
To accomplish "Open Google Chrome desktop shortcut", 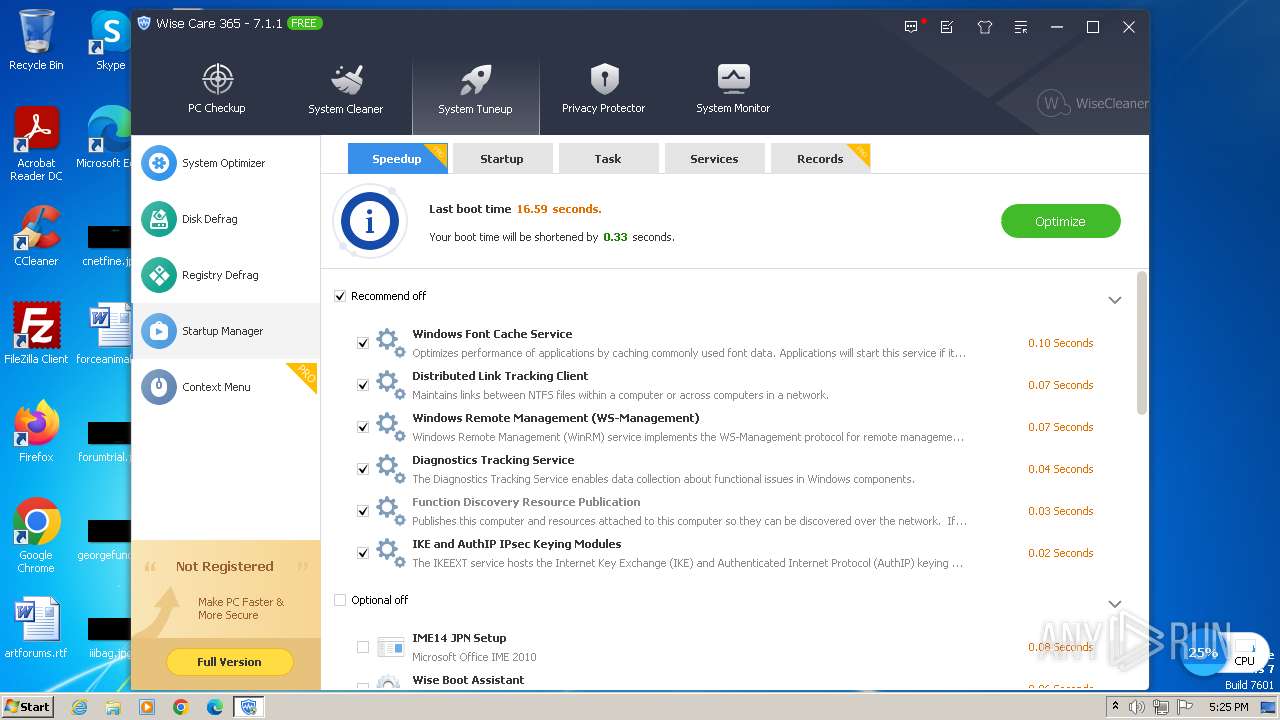I will (x=36, y=535).
